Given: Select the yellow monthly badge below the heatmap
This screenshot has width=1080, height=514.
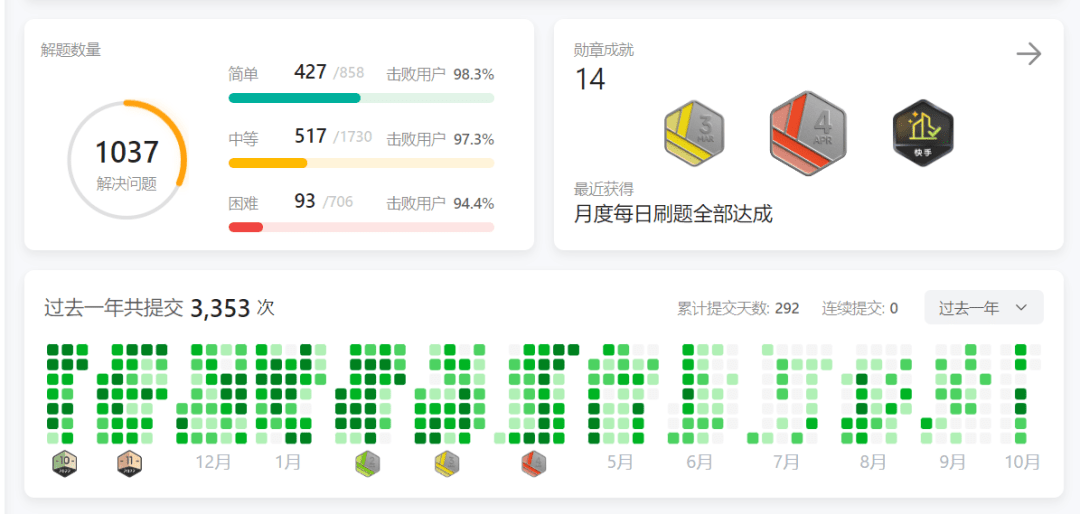Looking at the screenshot, I should pyautogui.click(x=447, y=462).
